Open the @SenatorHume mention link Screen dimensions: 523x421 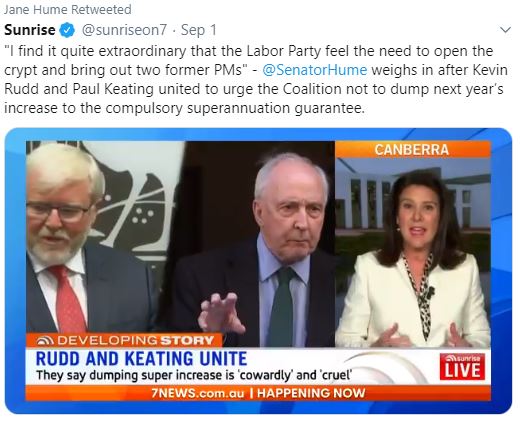[315, 70]
